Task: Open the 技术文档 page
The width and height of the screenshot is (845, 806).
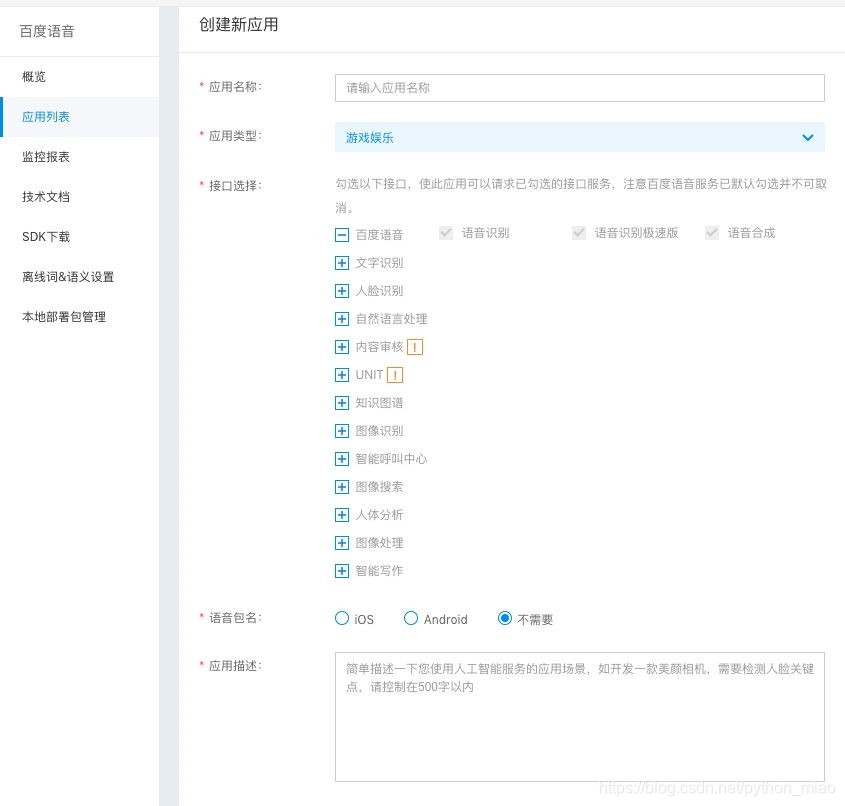Action: 45,197
